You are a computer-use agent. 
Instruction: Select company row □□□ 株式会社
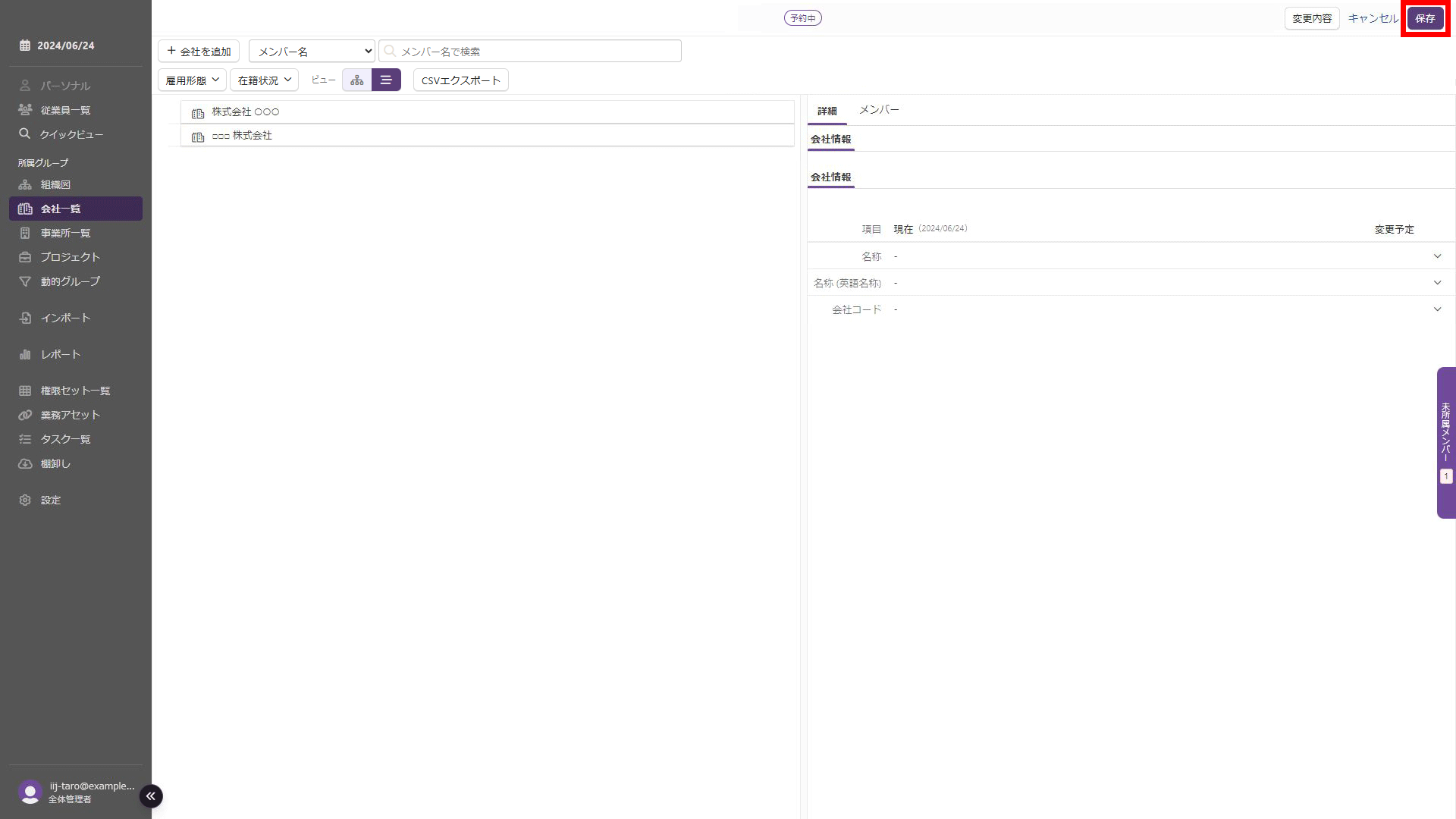point(488,135)
